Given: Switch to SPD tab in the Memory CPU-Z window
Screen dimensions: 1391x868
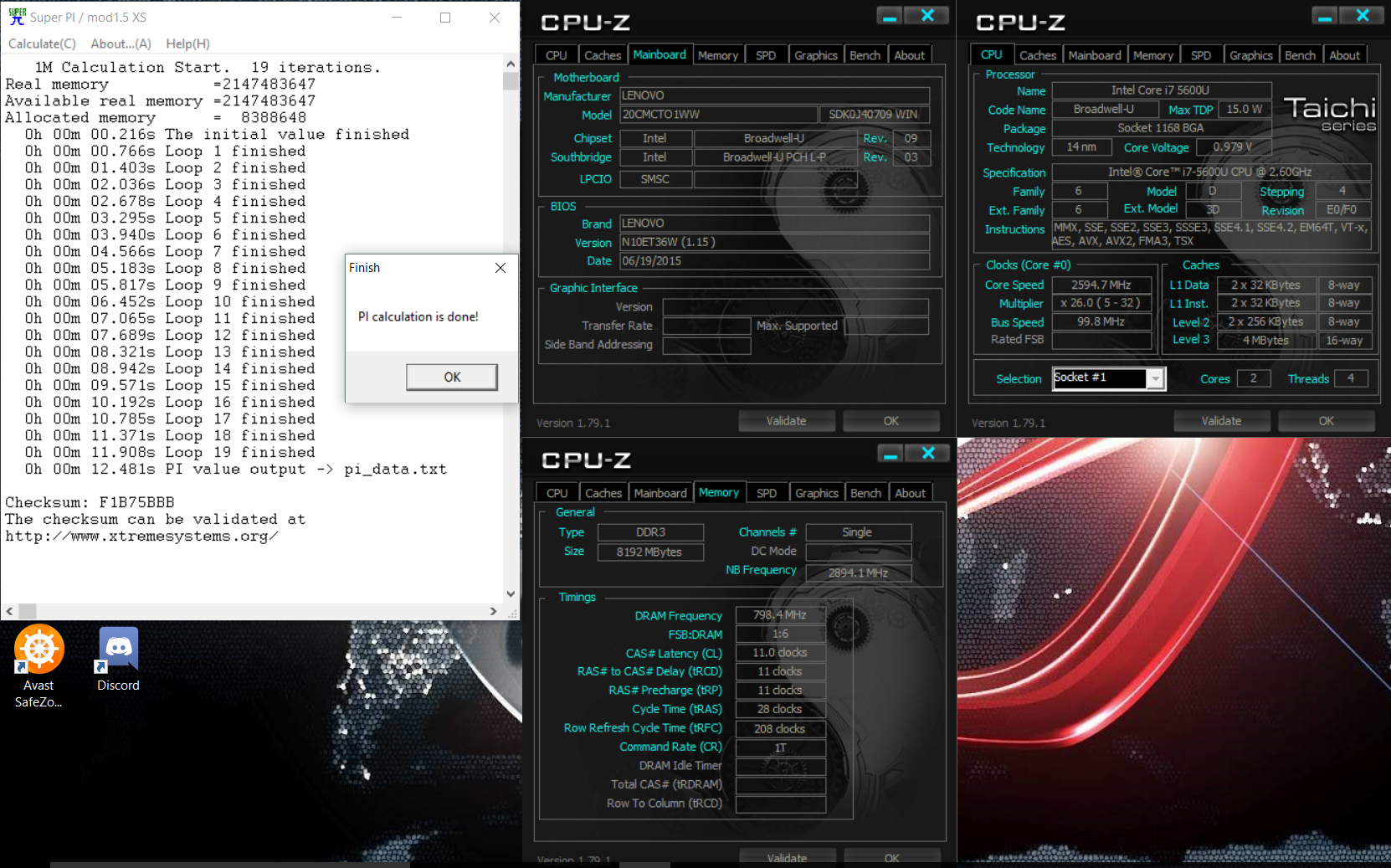Looking at the screenshot, I should tap(767, 493).
